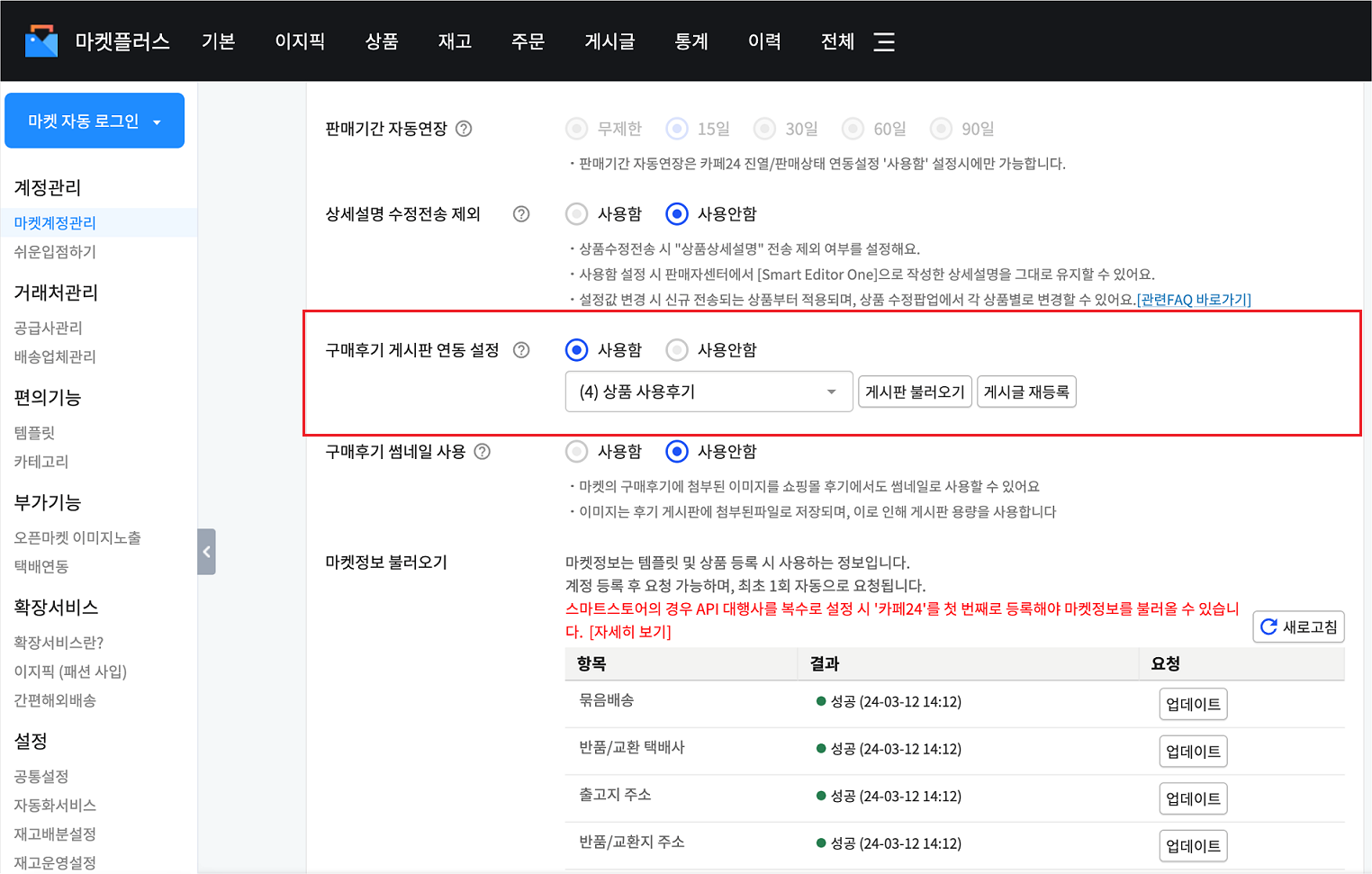Go to 재고배분설정 in sidebar

click(55, 834)
